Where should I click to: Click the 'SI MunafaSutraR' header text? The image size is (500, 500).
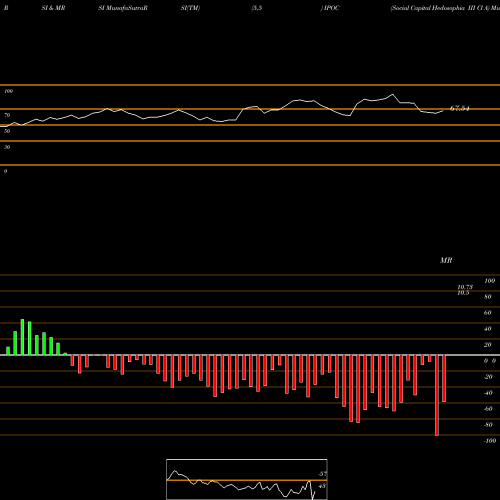pyautogui.click(x=123, y=8)
